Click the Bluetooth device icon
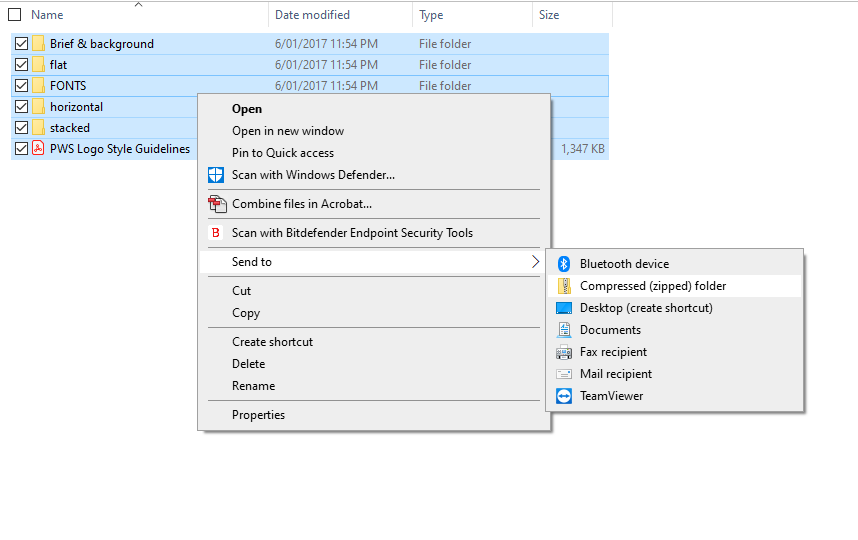 (564, 264)
